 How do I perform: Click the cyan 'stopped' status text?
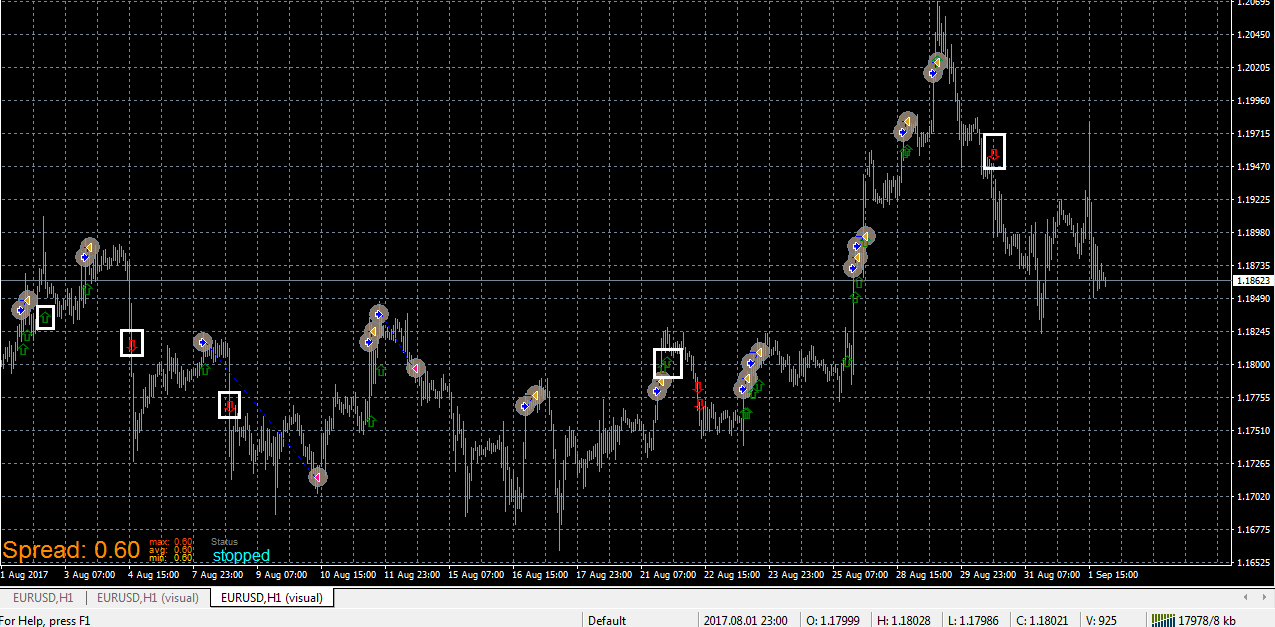point(241,556)
